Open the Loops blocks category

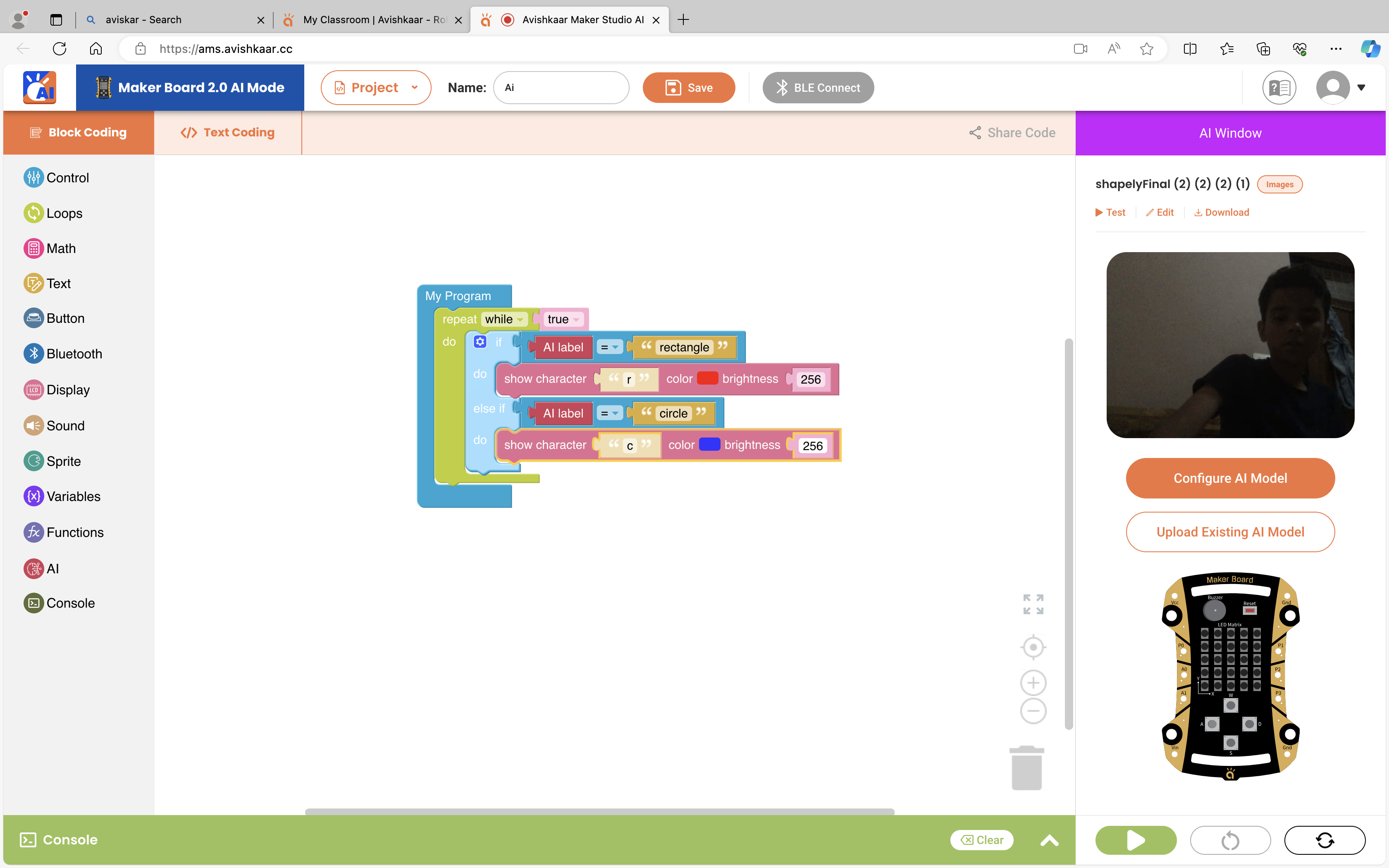53,213
